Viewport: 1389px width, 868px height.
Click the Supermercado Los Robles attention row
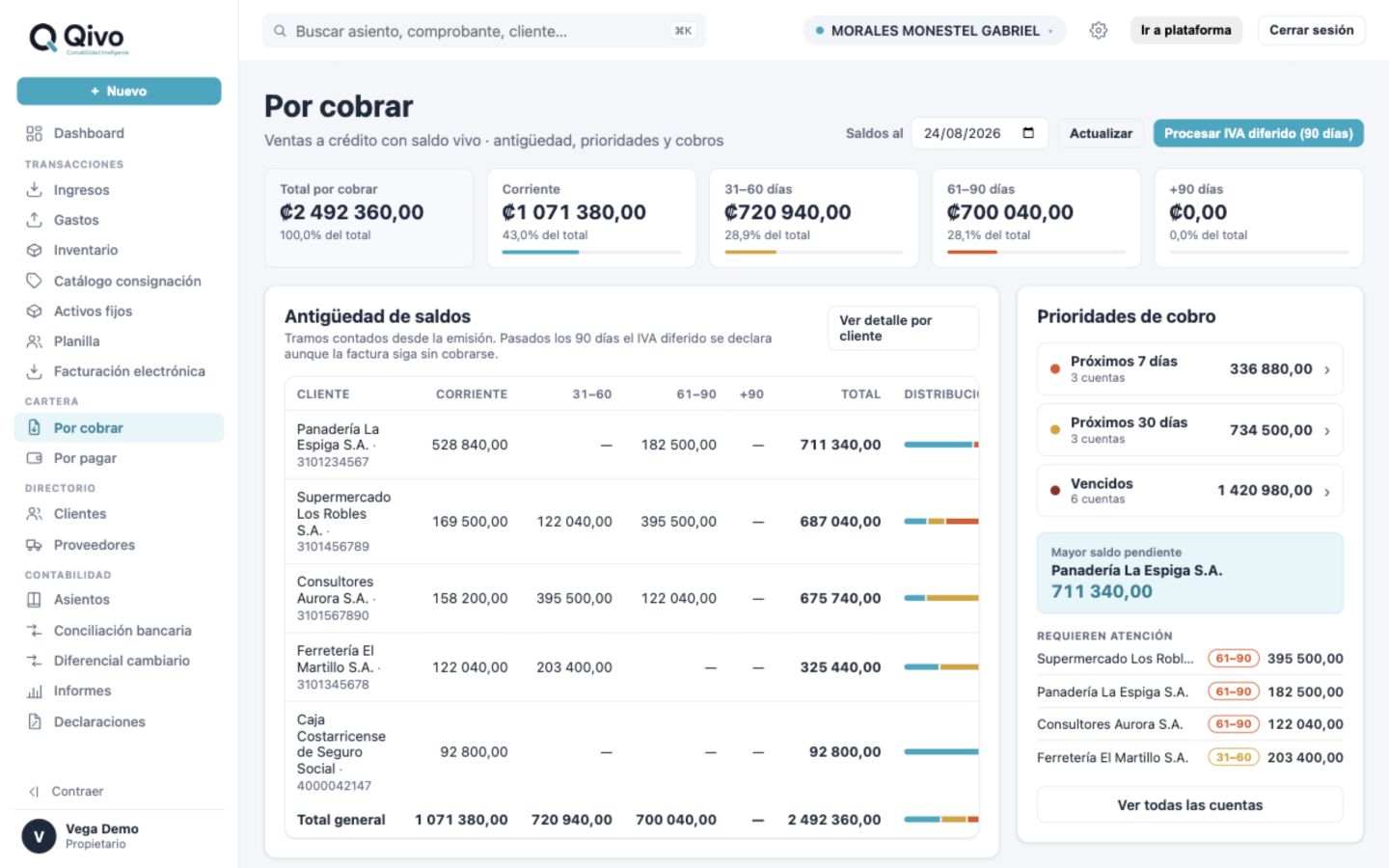(x=1190, y=659)
